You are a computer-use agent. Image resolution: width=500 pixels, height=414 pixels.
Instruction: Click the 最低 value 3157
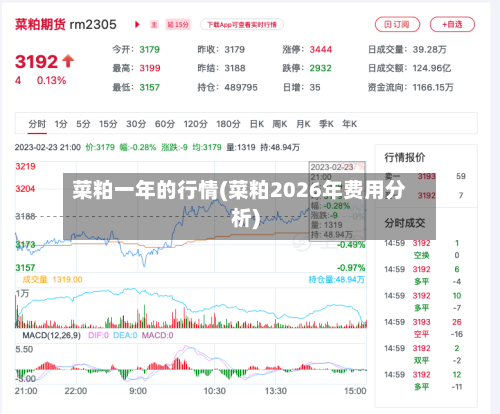(x=149, y=87)
